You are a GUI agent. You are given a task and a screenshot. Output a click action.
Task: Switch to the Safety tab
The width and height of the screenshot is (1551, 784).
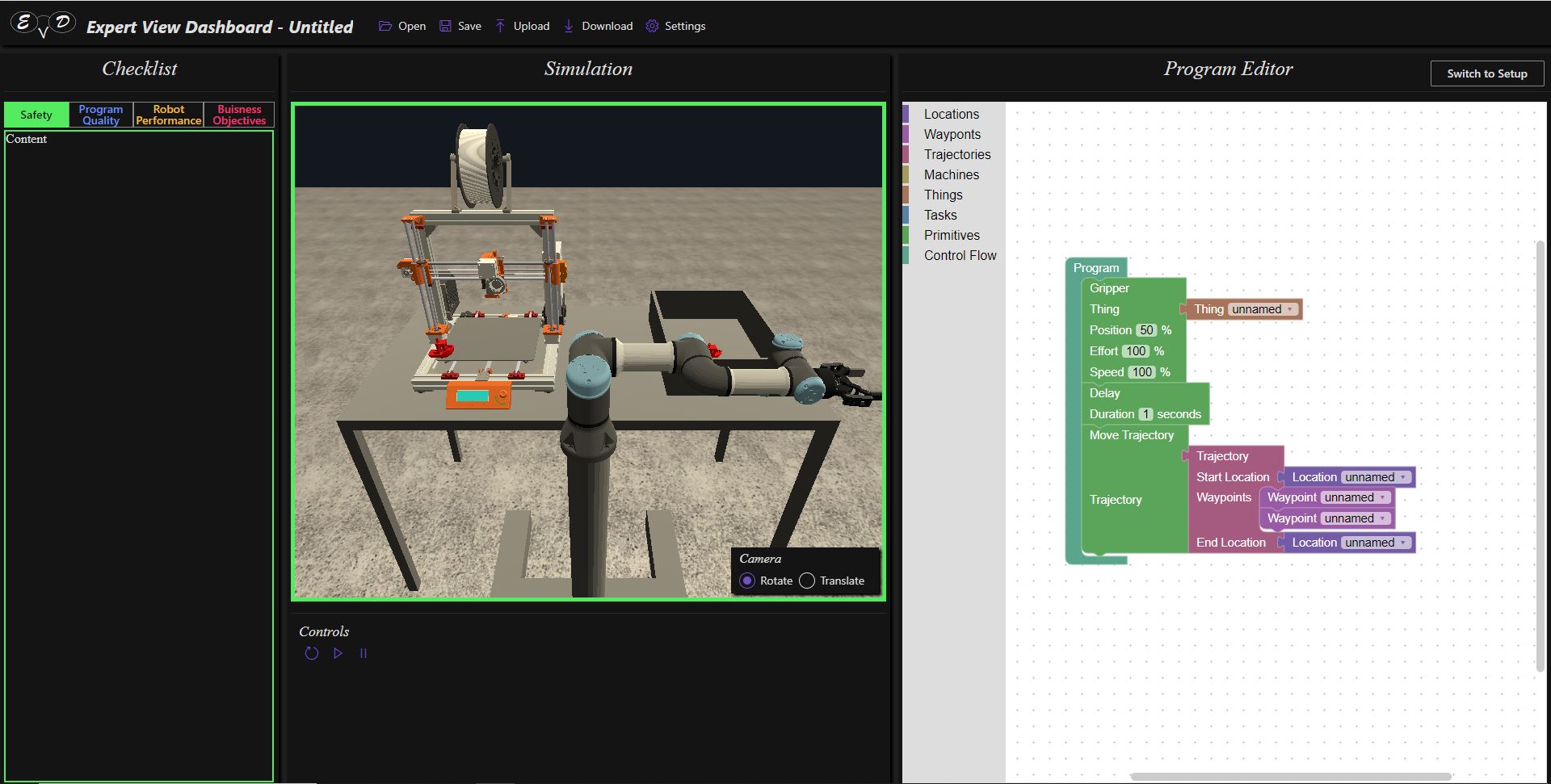(36, 115)
